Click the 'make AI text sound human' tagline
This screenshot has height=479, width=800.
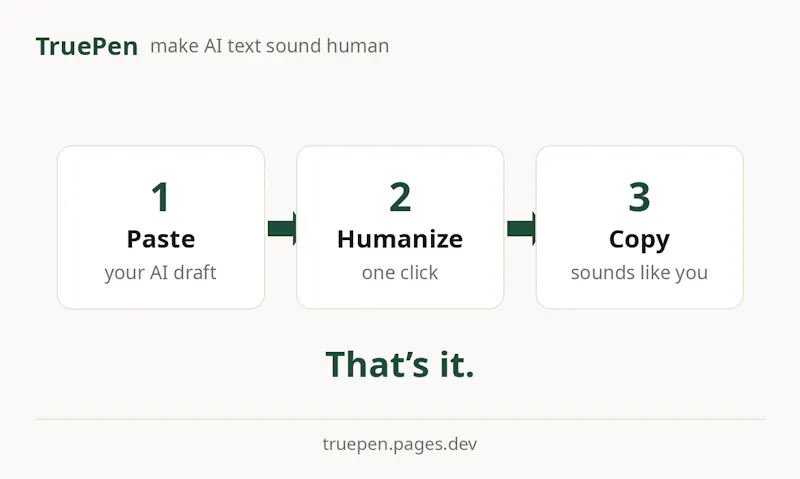[x=269, y=46]
